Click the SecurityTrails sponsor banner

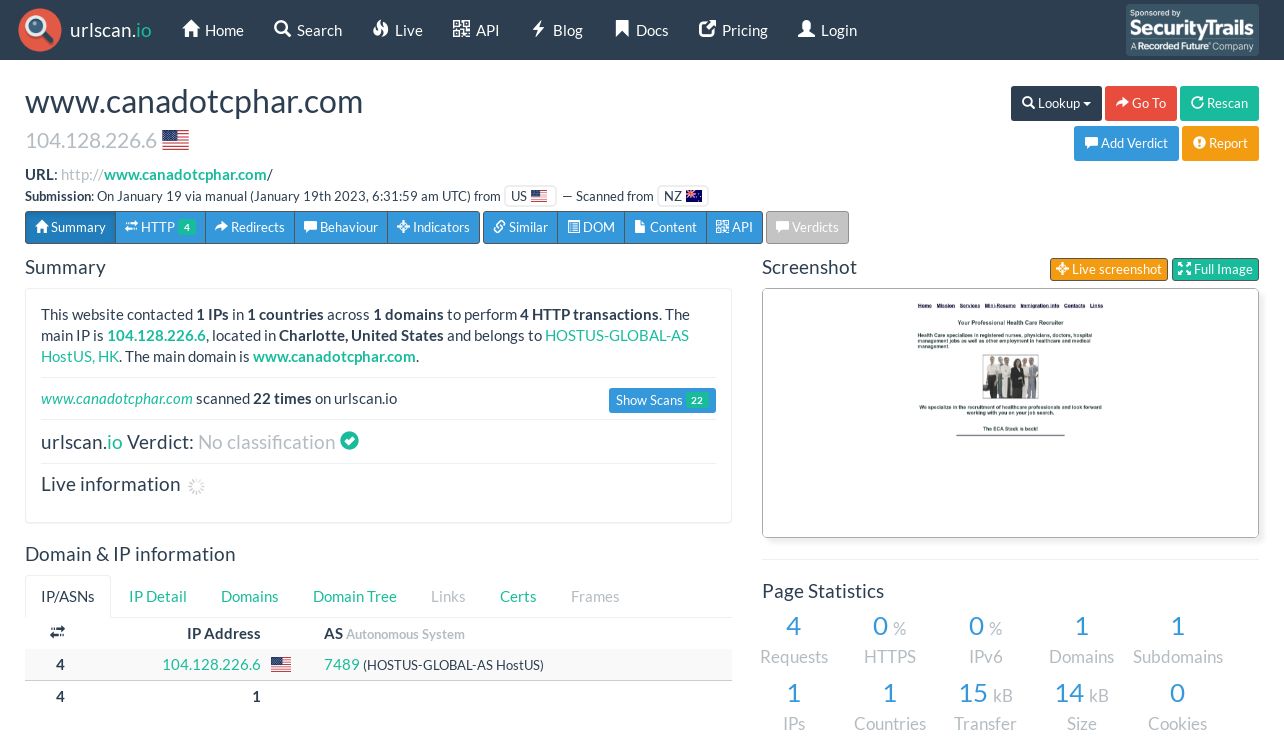pyautogui.click(x=1192, y=30)
